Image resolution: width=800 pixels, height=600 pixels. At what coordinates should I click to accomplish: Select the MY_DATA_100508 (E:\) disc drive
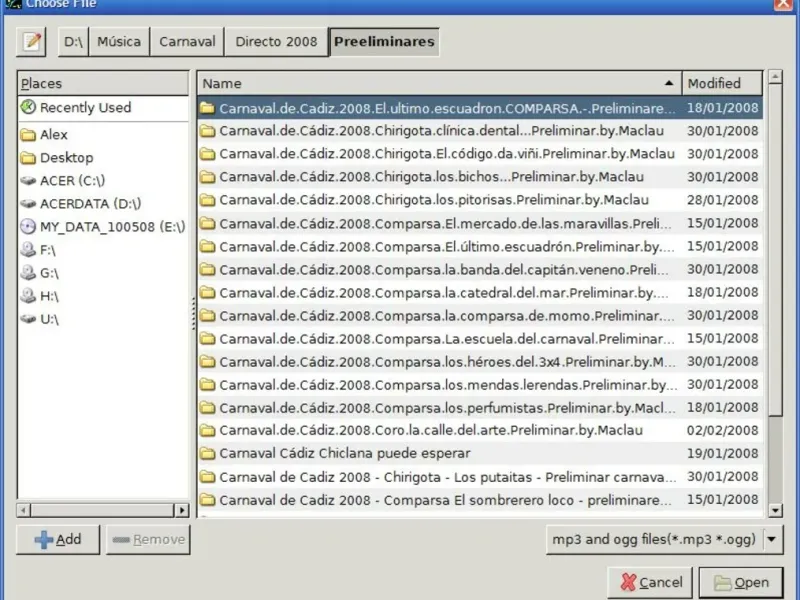(103, 227)
